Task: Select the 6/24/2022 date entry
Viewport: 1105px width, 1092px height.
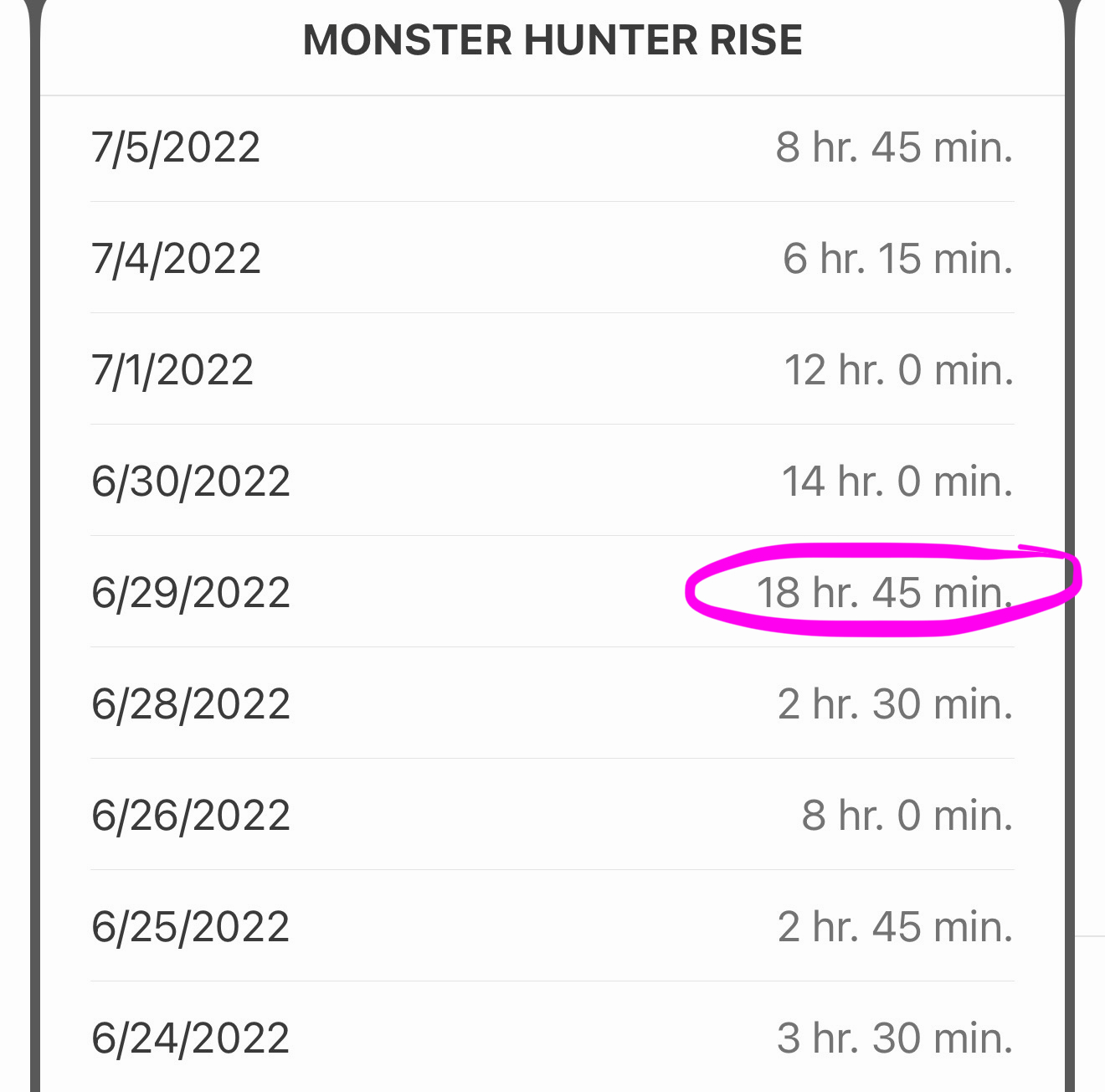Action: click(x=191, y=1038)
